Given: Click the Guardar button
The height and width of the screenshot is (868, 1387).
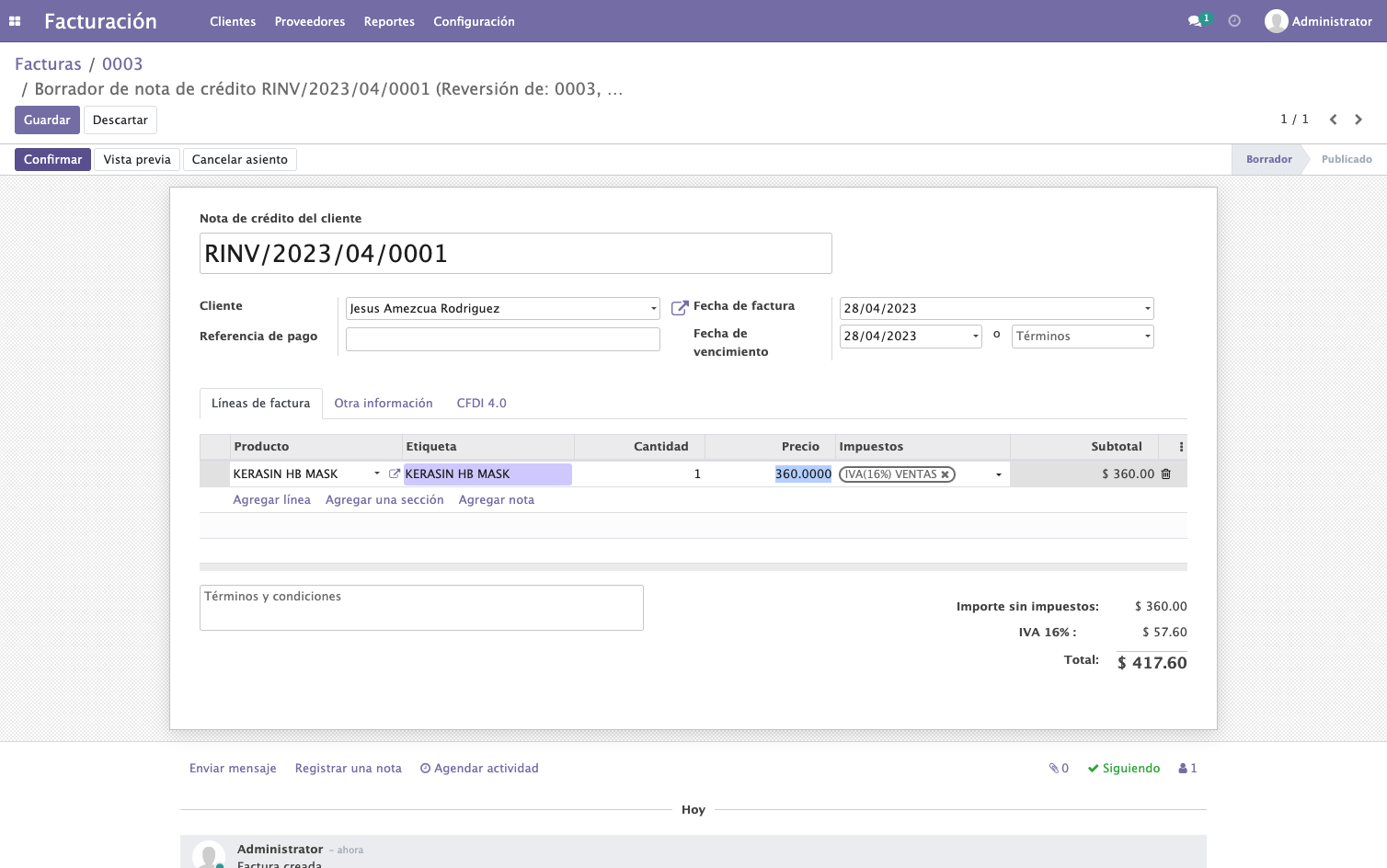Looking at the screenshot, I should tap(47, 120).
